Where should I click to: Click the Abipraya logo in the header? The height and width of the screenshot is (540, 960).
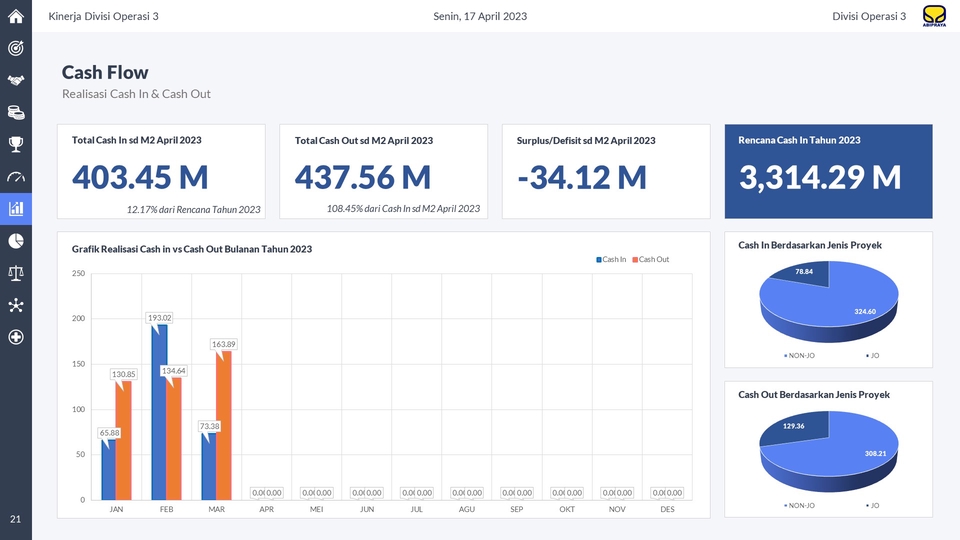934,16
